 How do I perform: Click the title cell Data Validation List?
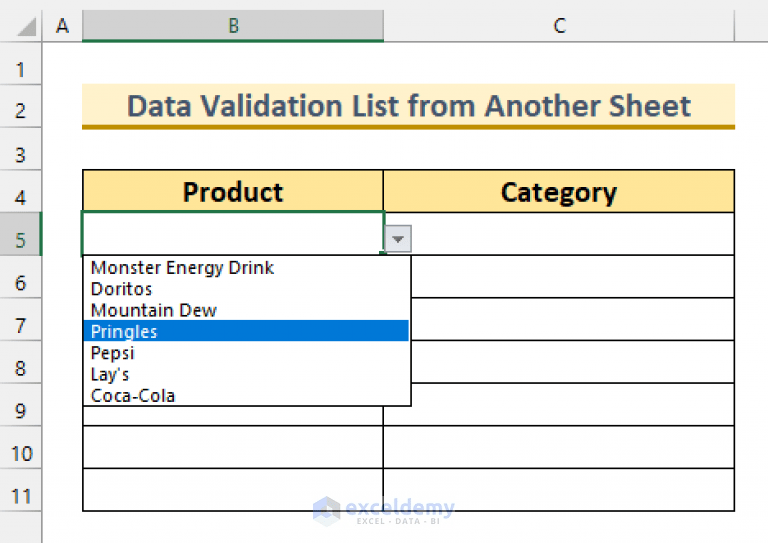[x=408, y=106]
